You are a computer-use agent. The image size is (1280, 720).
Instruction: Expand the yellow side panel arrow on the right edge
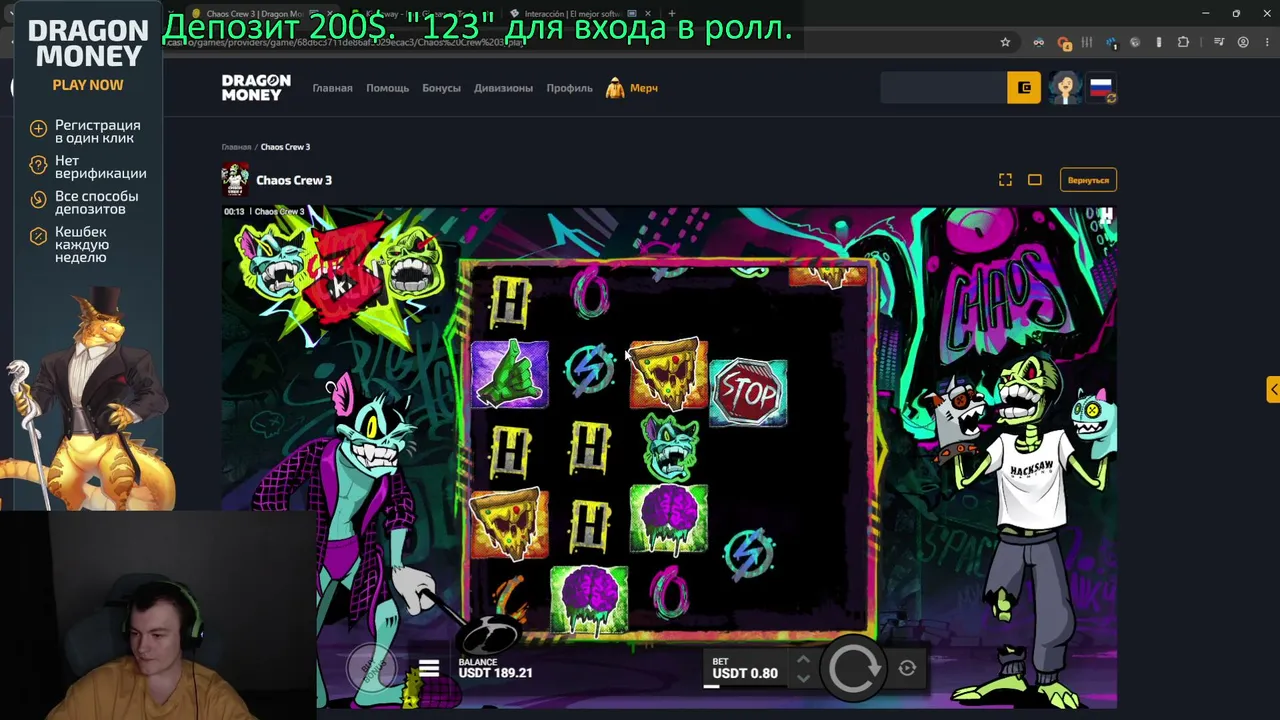1272,389
